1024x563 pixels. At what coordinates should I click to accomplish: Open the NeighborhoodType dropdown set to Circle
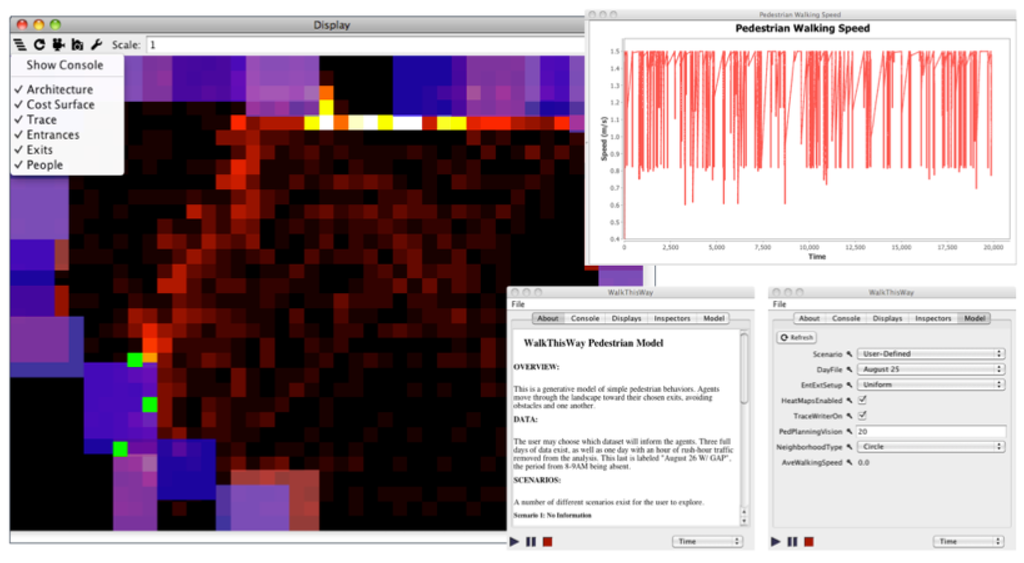932,447
